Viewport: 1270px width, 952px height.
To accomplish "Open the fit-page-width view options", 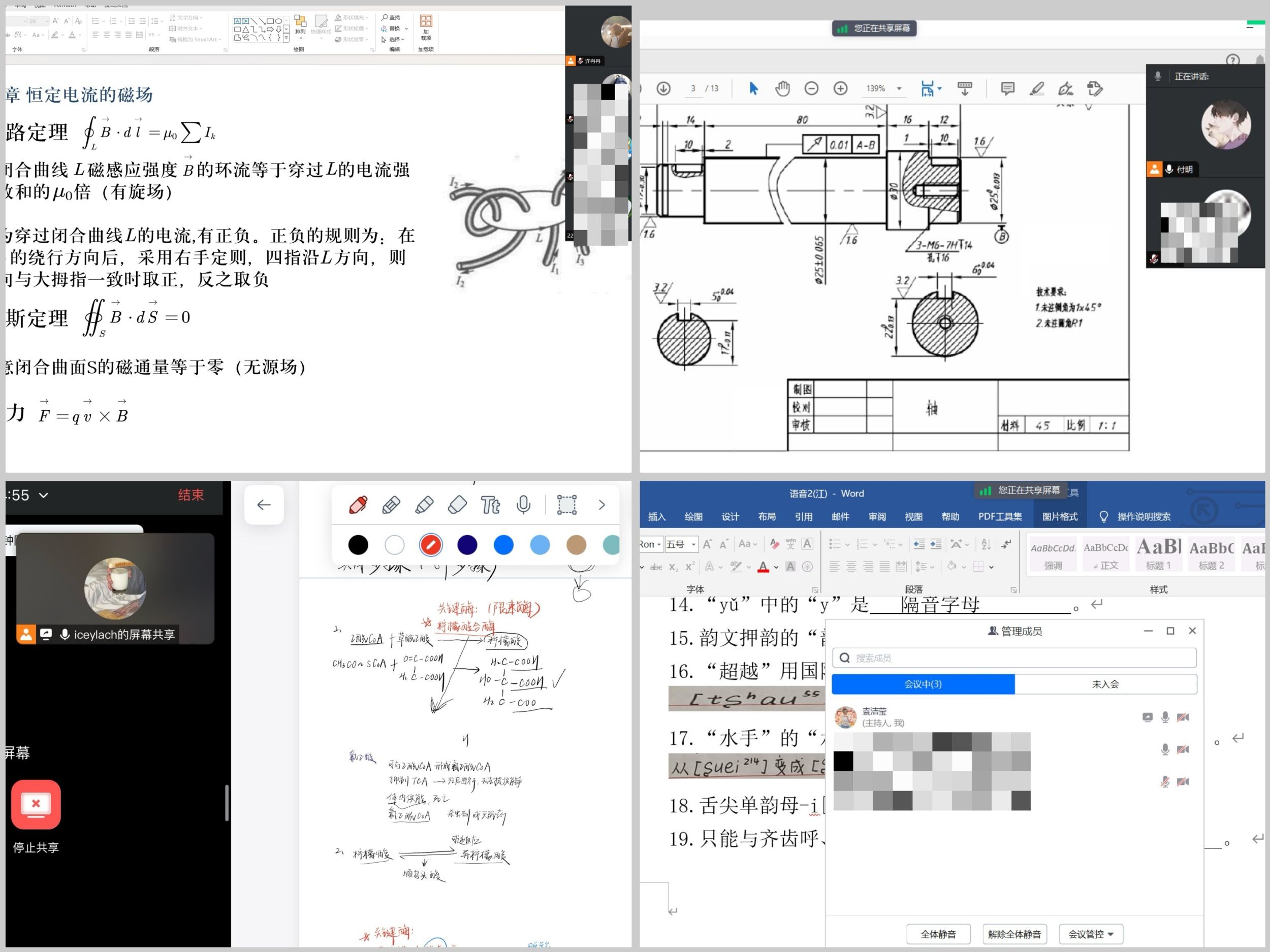I will (931, 88).
